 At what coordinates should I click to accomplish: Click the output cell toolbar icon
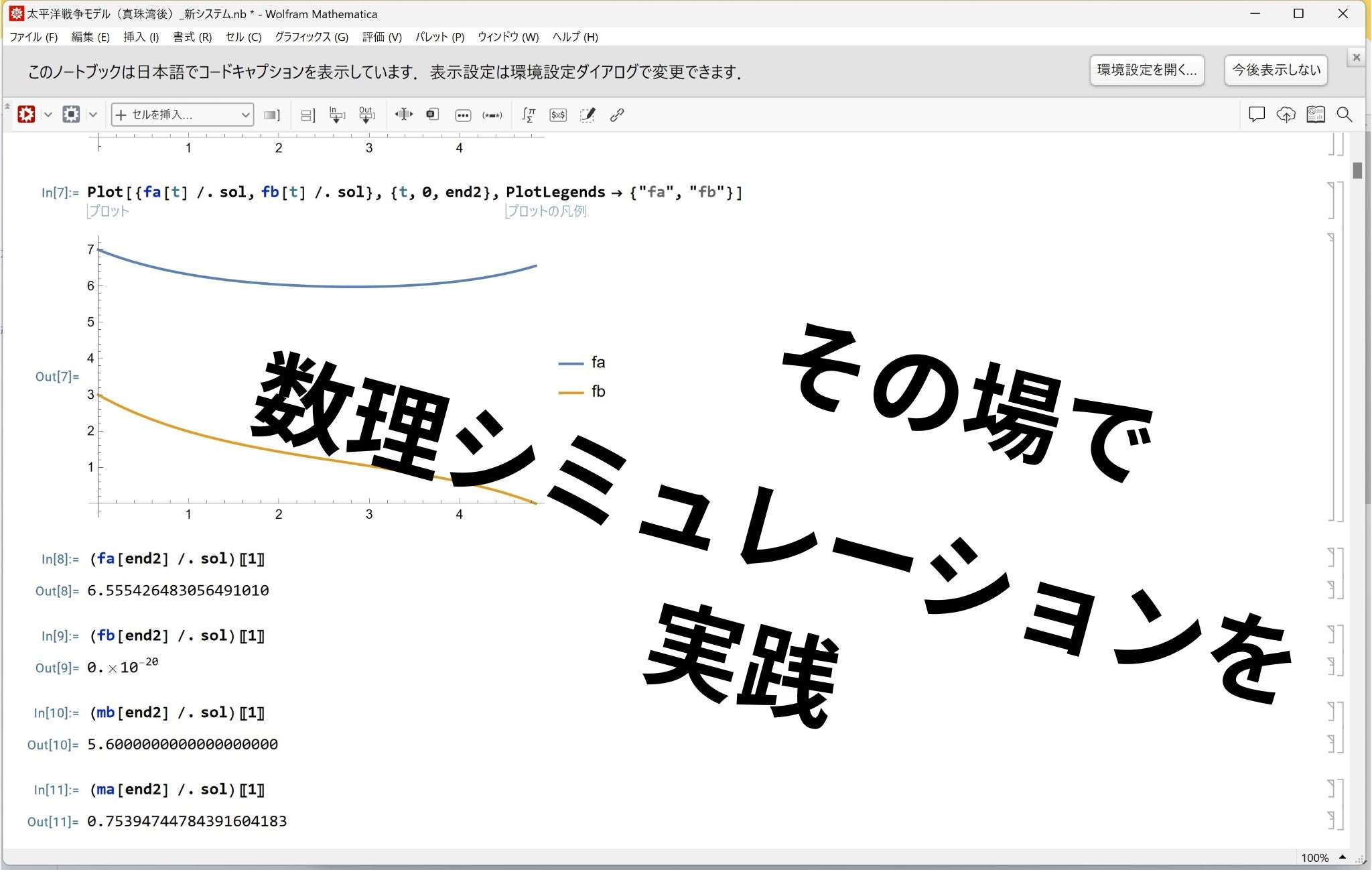coord(366,115)
